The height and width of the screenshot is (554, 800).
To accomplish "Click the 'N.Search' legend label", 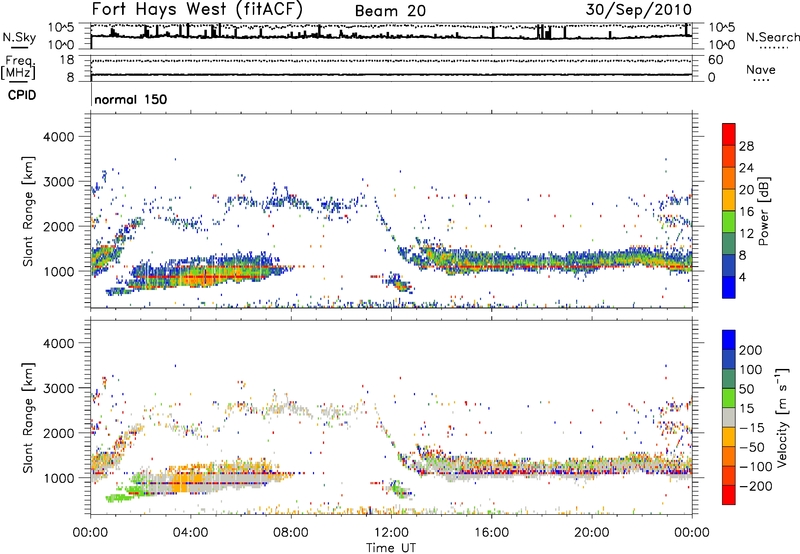I will 772,37.
